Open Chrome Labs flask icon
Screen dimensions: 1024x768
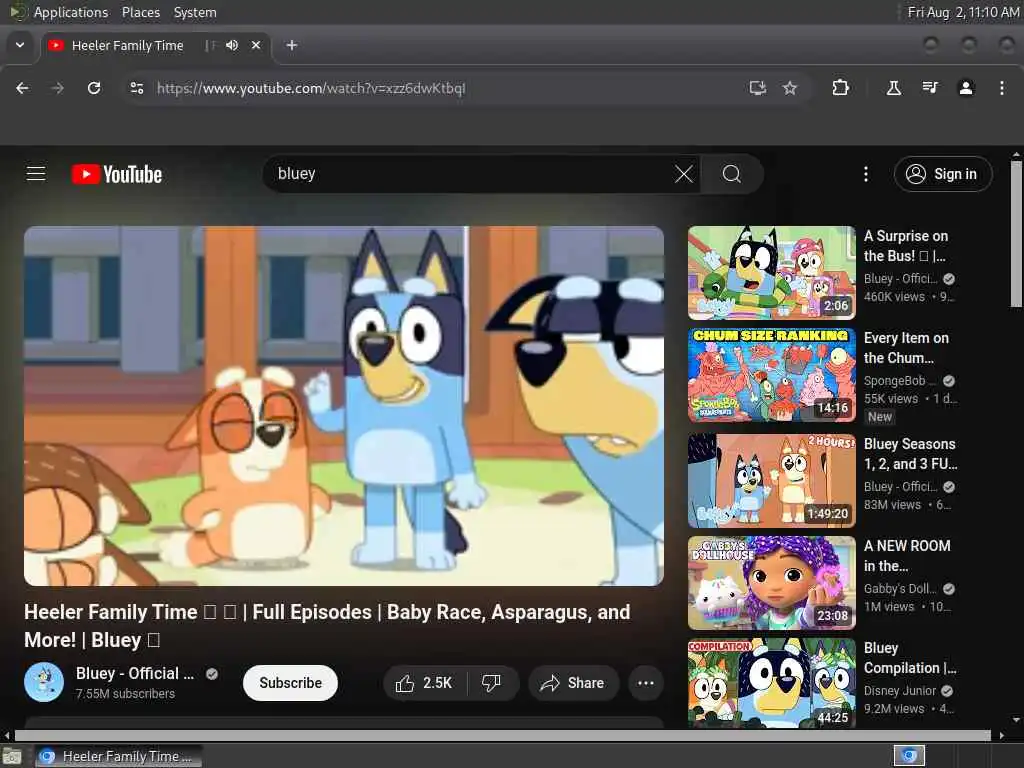coord(893,88)
